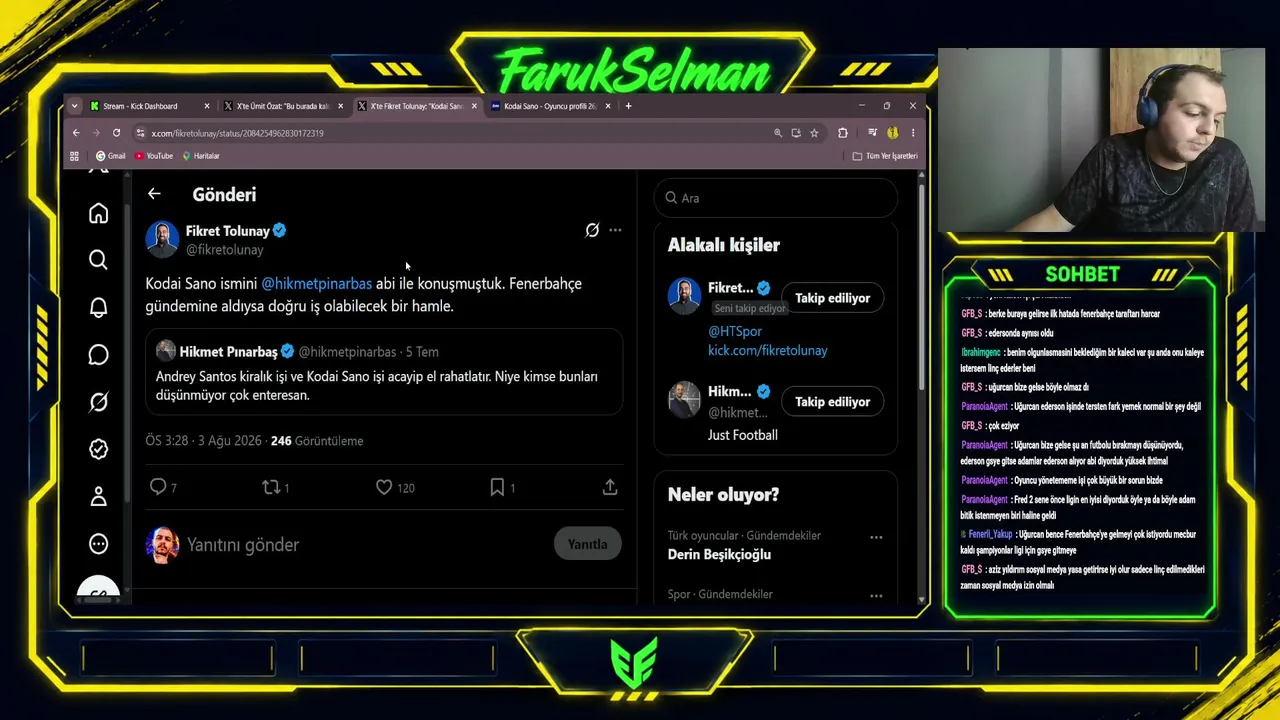
Task: Open the Haritalar bookmark
Action: (201, 156)
